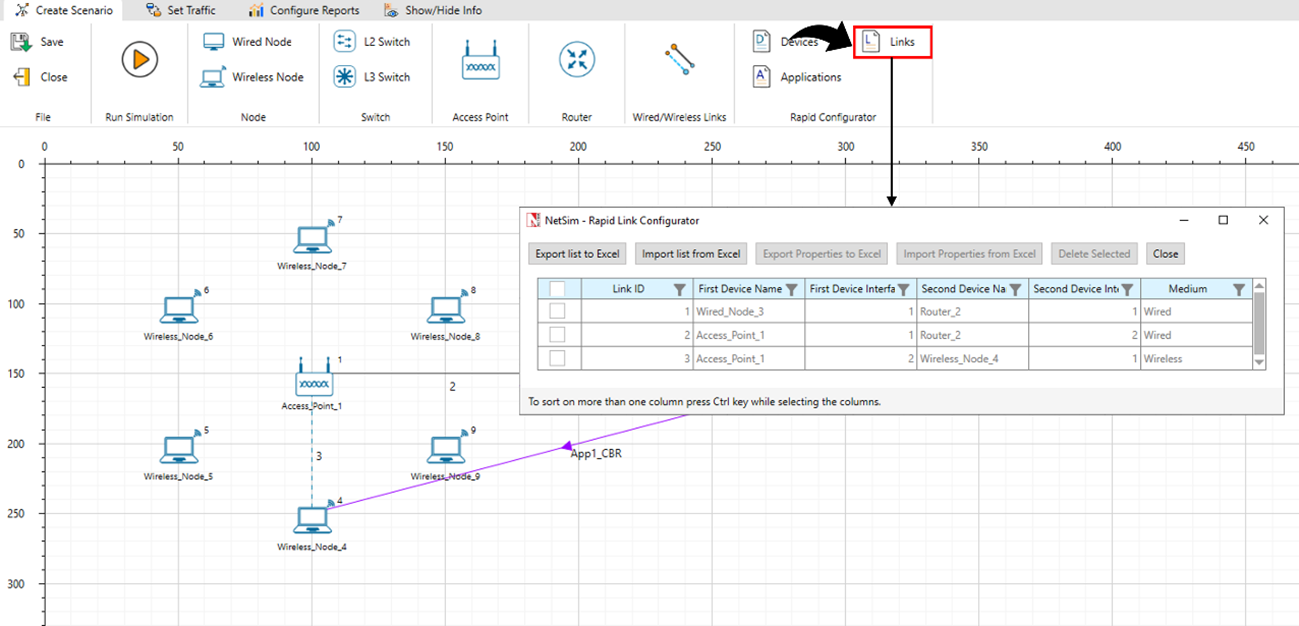1299x626 pixels.
Task: Select the Wired/Wireless Links tool
Action: click(679, 59)
